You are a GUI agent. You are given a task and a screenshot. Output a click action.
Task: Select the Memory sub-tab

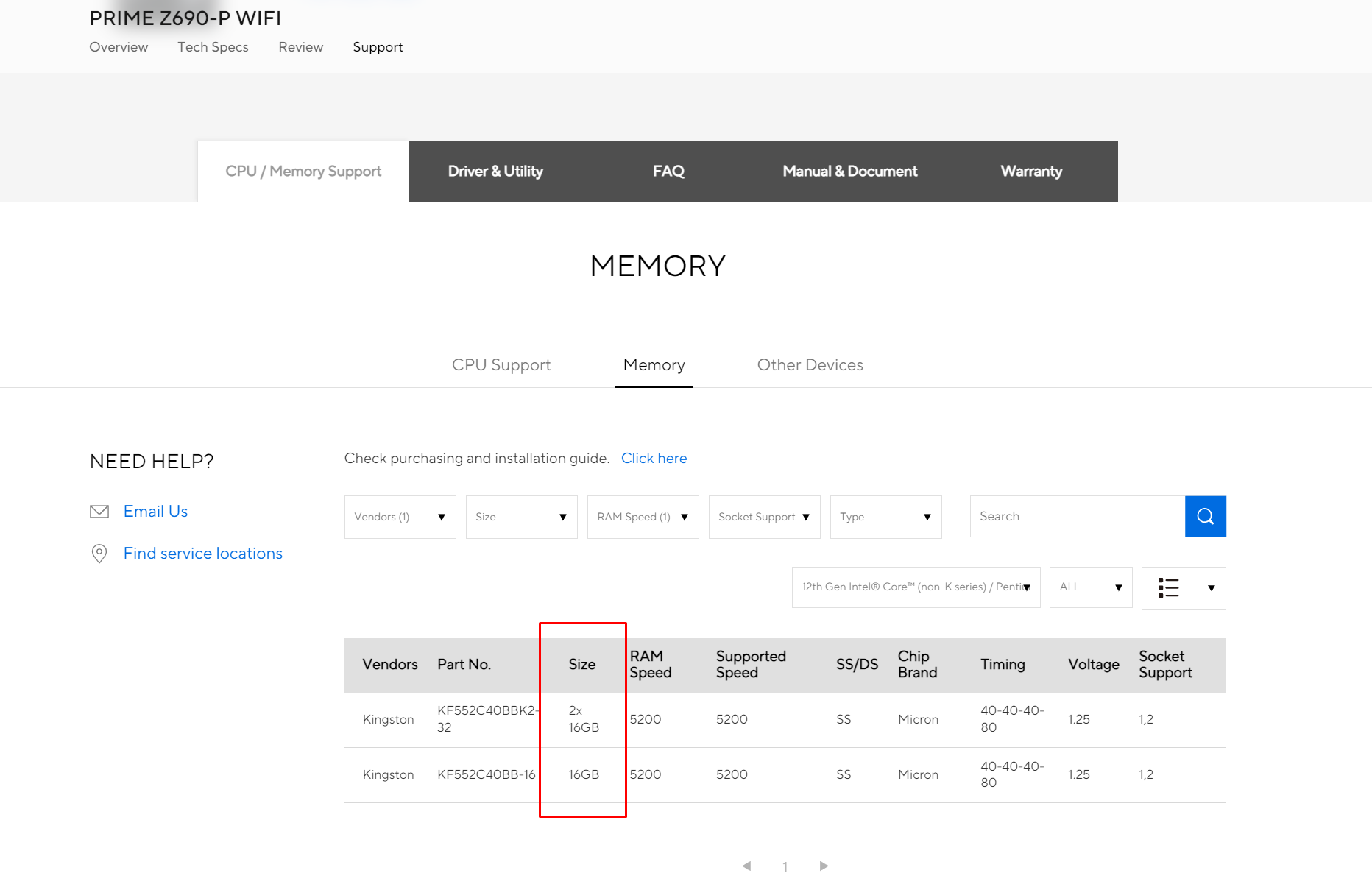(654, 365)
